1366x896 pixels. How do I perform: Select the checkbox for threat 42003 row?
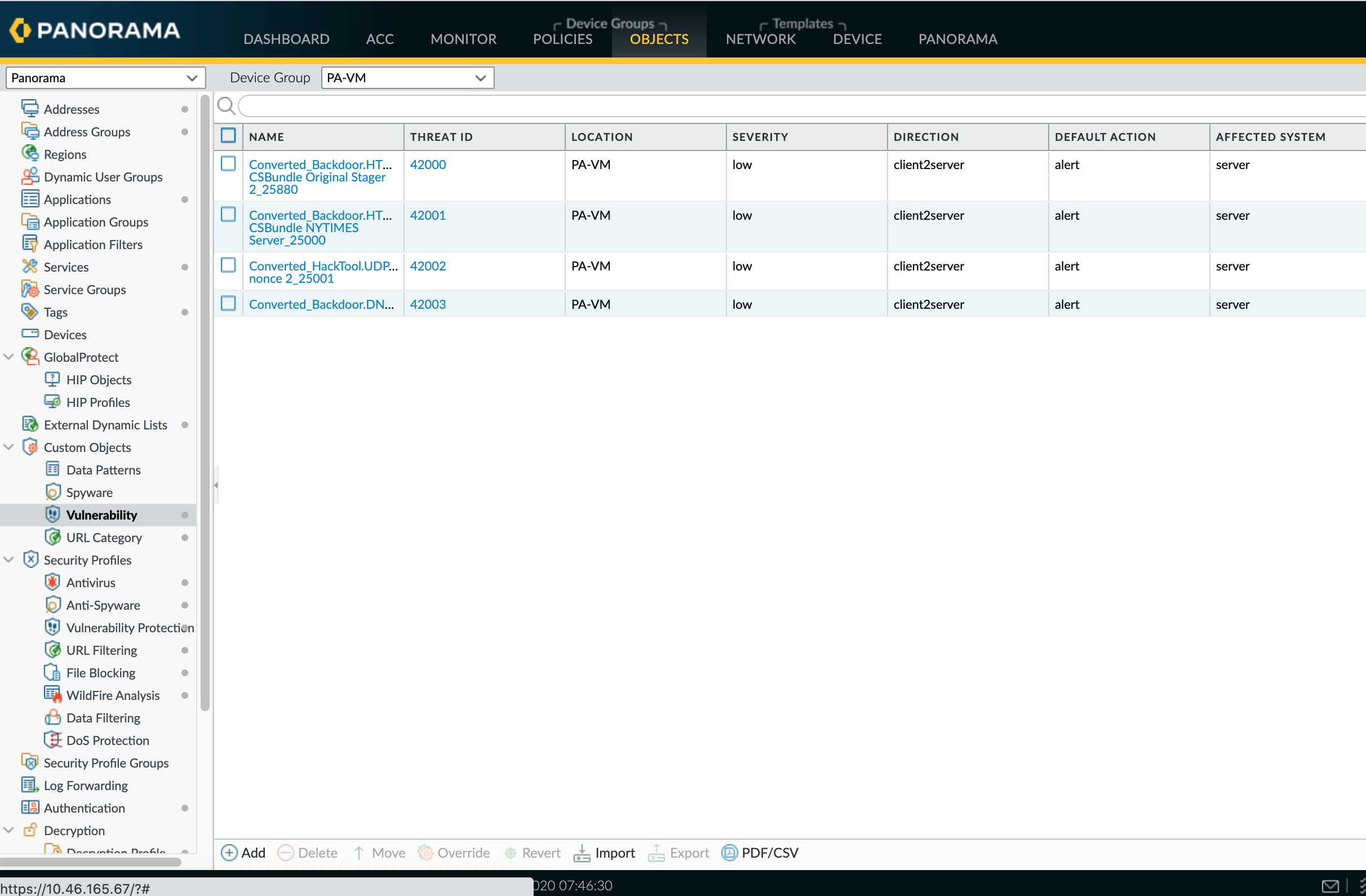[228, 304]
